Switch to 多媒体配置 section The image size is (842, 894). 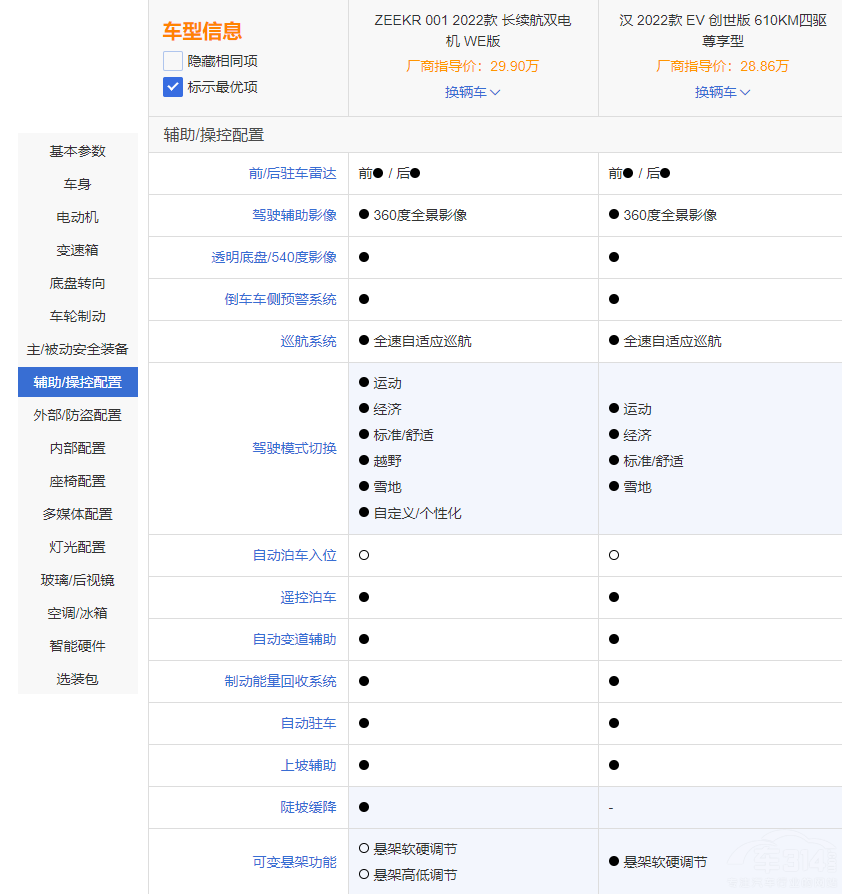[78, 514]
